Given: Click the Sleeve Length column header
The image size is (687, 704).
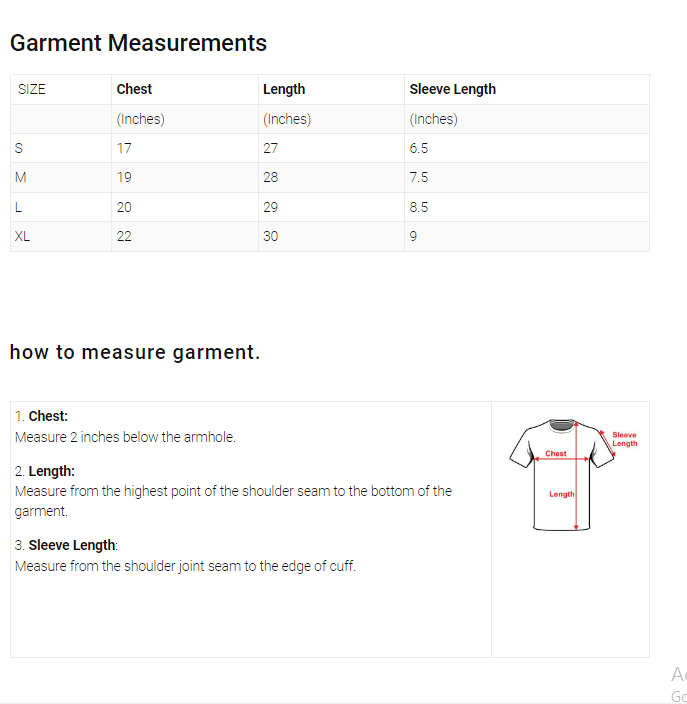Looking at the screenshot, I should pyautogui.click(x=452, y=89).
